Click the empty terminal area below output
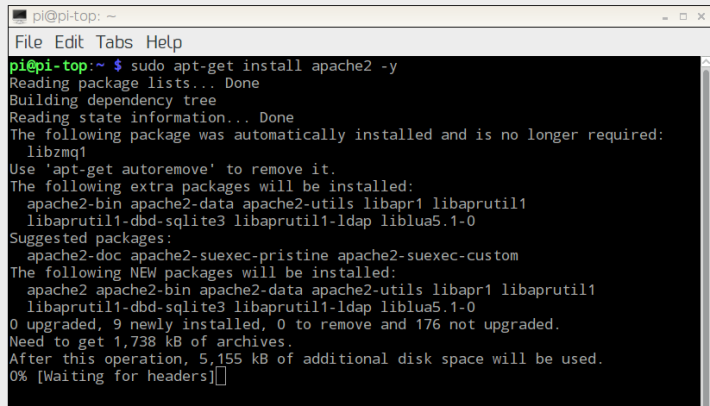 (x=353, y=396)
